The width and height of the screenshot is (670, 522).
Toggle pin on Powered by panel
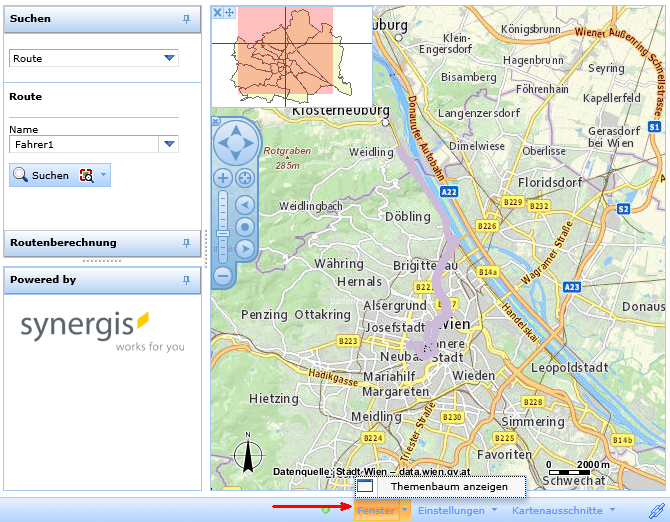click(x=186, y=281)
